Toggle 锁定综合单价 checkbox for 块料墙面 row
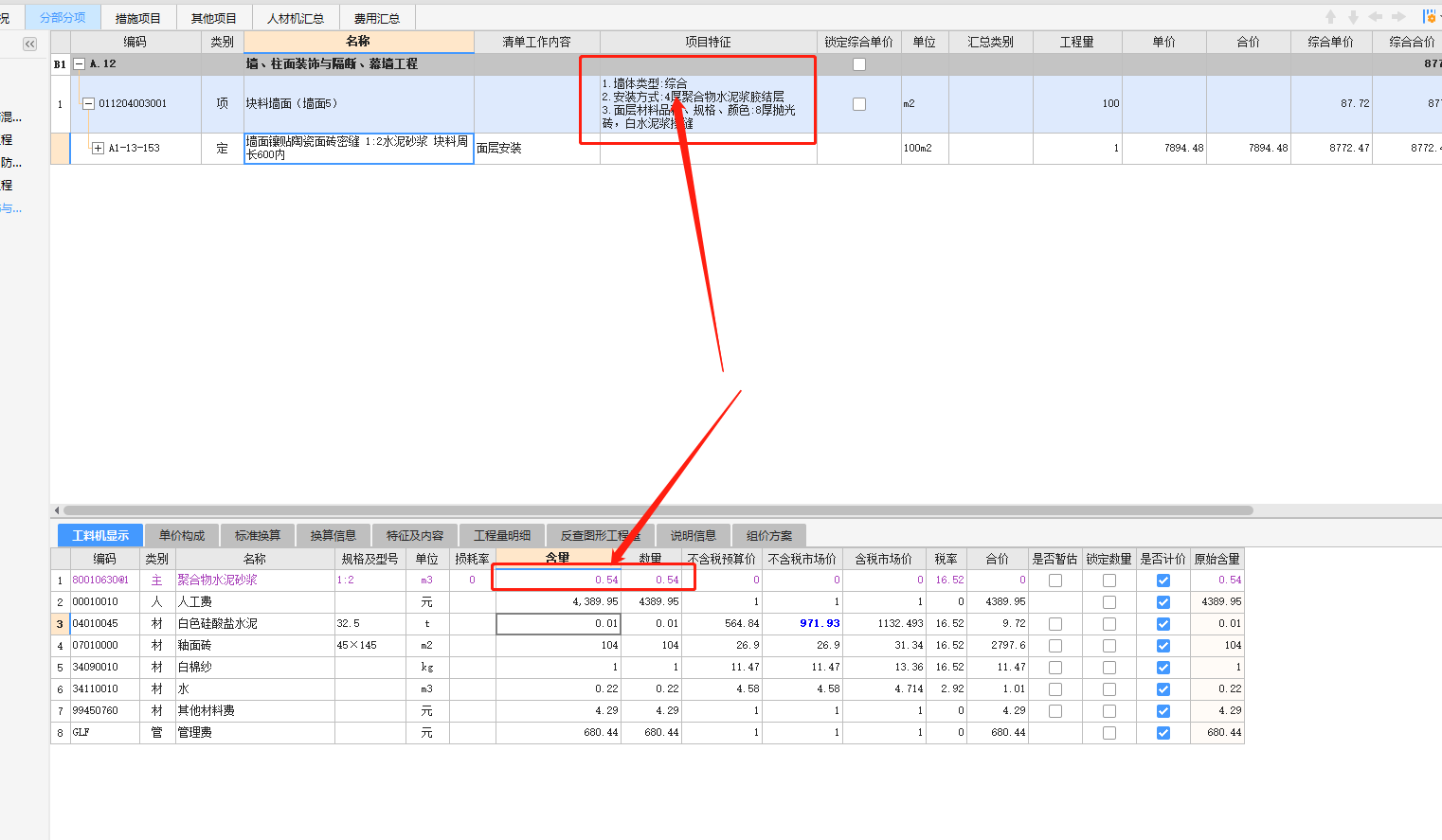The height and width of the screenshot is (840, 1442). coord(859,104)
